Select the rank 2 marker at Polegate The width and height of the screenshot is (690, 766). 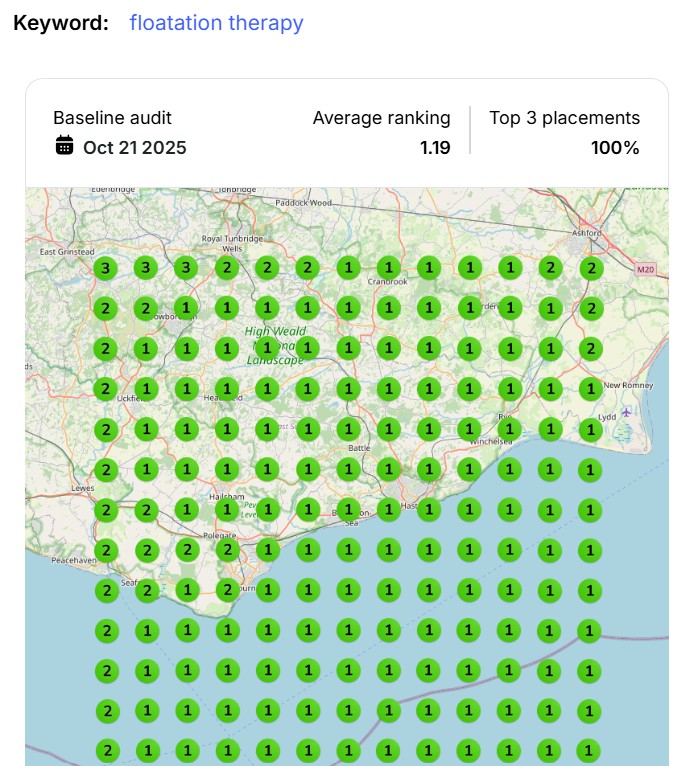[226, 550]
